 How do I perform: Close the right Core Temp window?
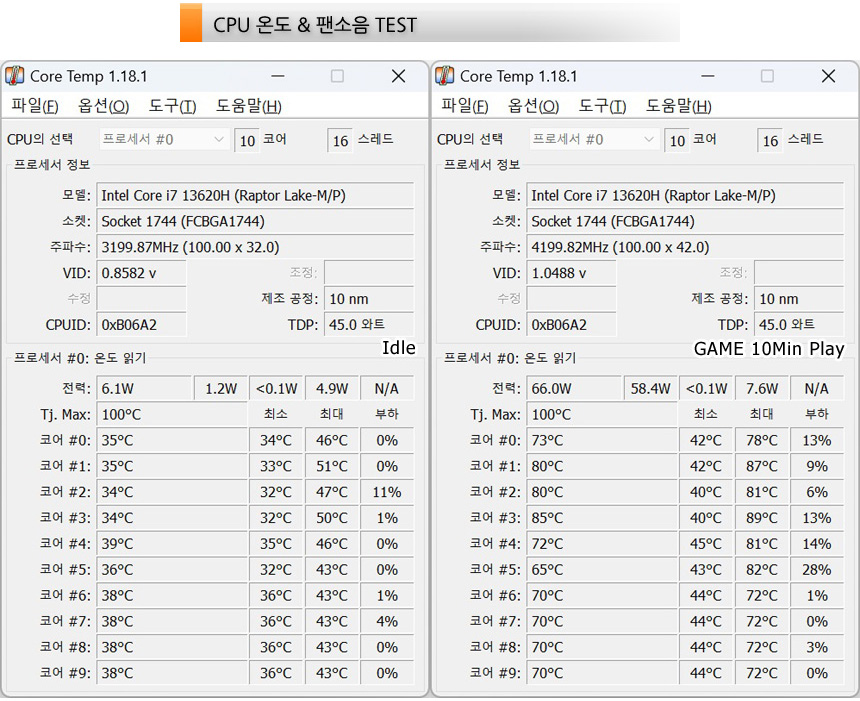point(828,77)
